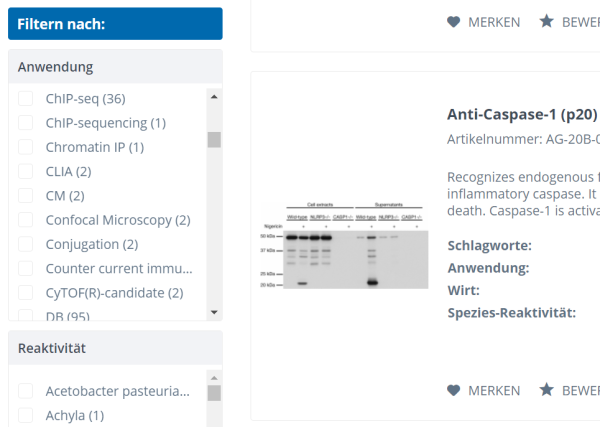
Task: Open the Western blot product thumbnail
Action: tap(341, 242)
